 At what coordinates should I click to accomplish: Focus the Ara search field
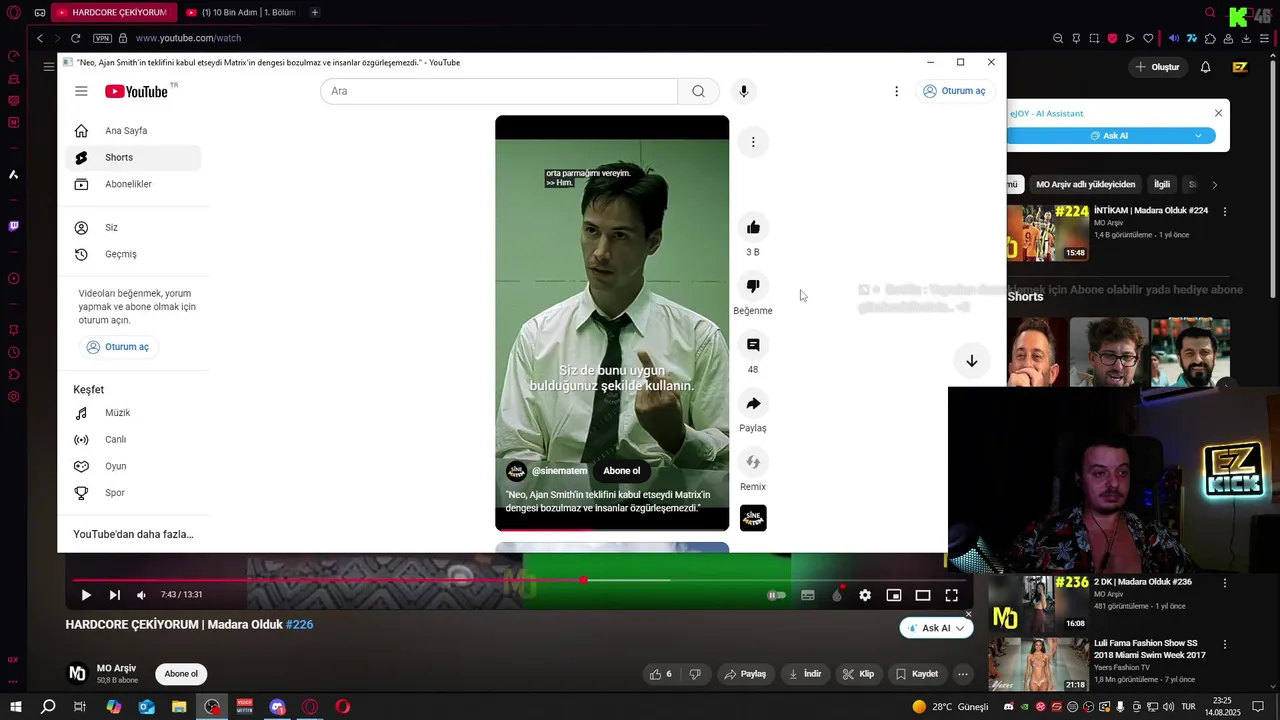[x=499, y=91]
